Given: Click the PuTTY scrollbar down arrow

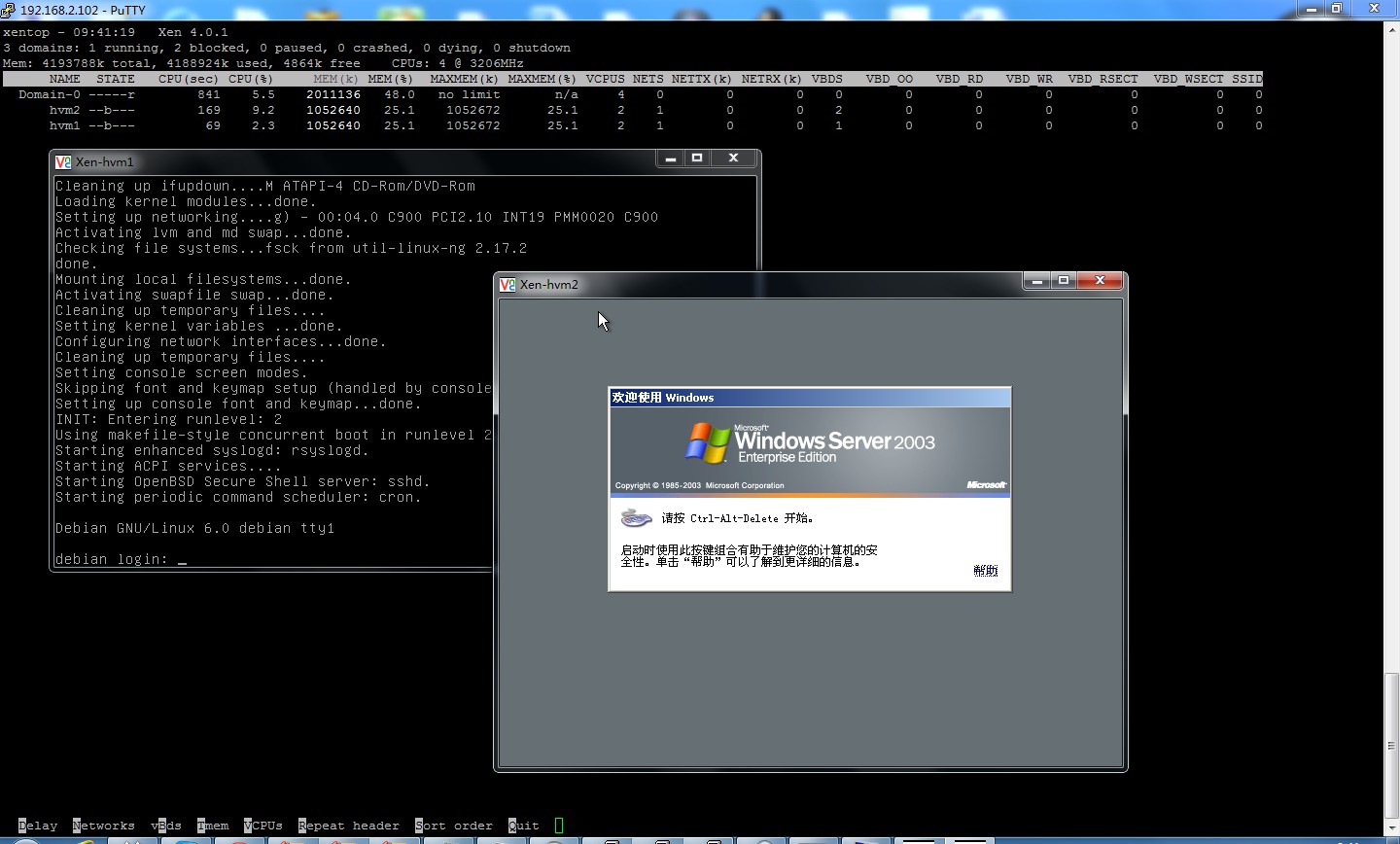Looking at the screenshot, I should click(x=1391, y=826).
